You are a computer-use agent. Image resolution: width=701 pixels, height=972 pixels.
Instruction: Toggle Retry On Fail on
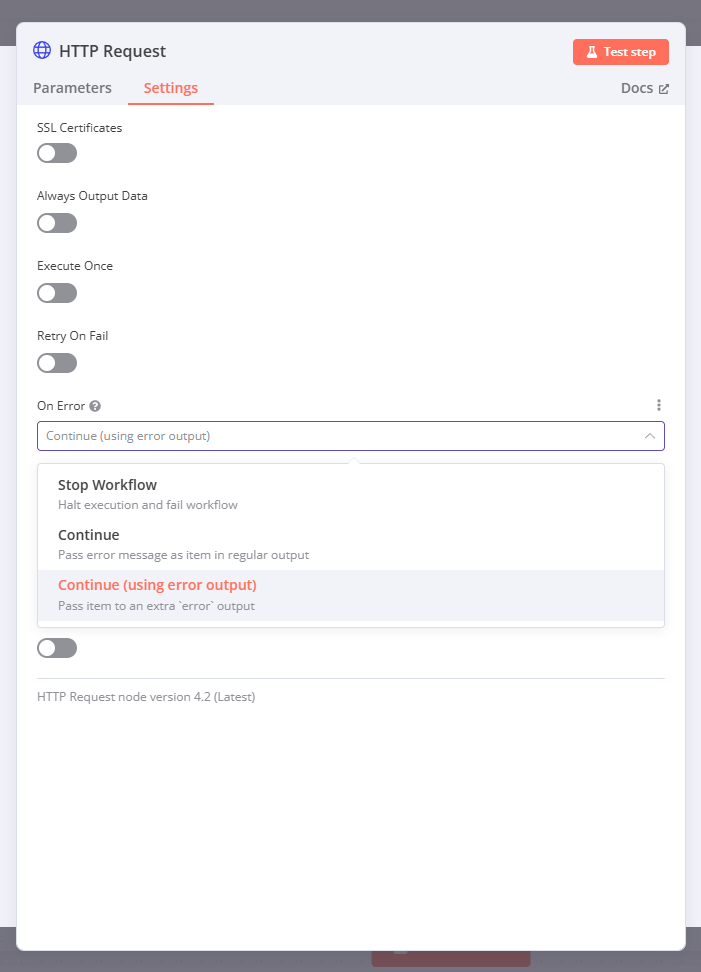click(x=56, y=362)
